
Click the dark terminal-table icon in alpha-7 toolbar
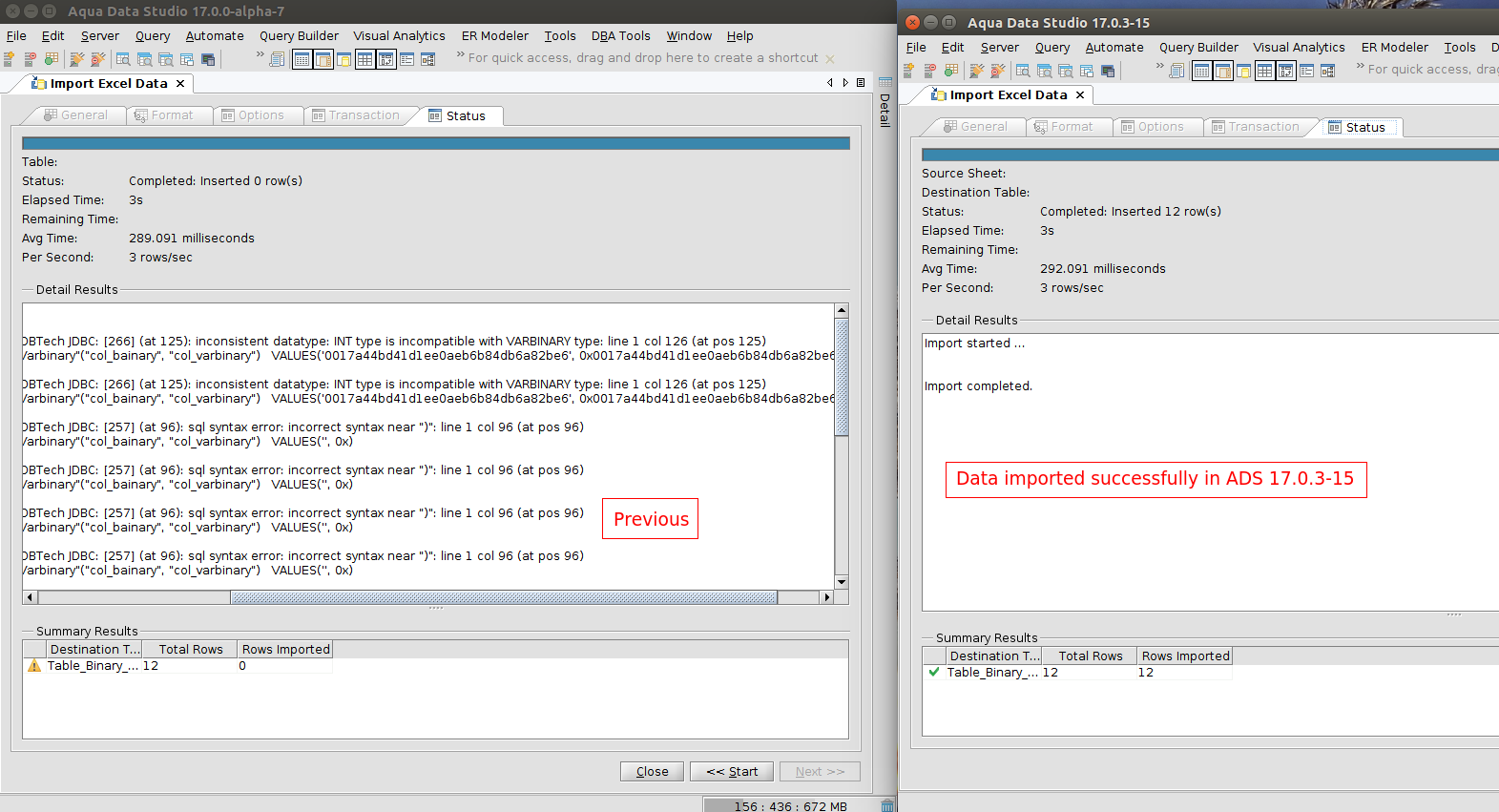pos(208,59)
